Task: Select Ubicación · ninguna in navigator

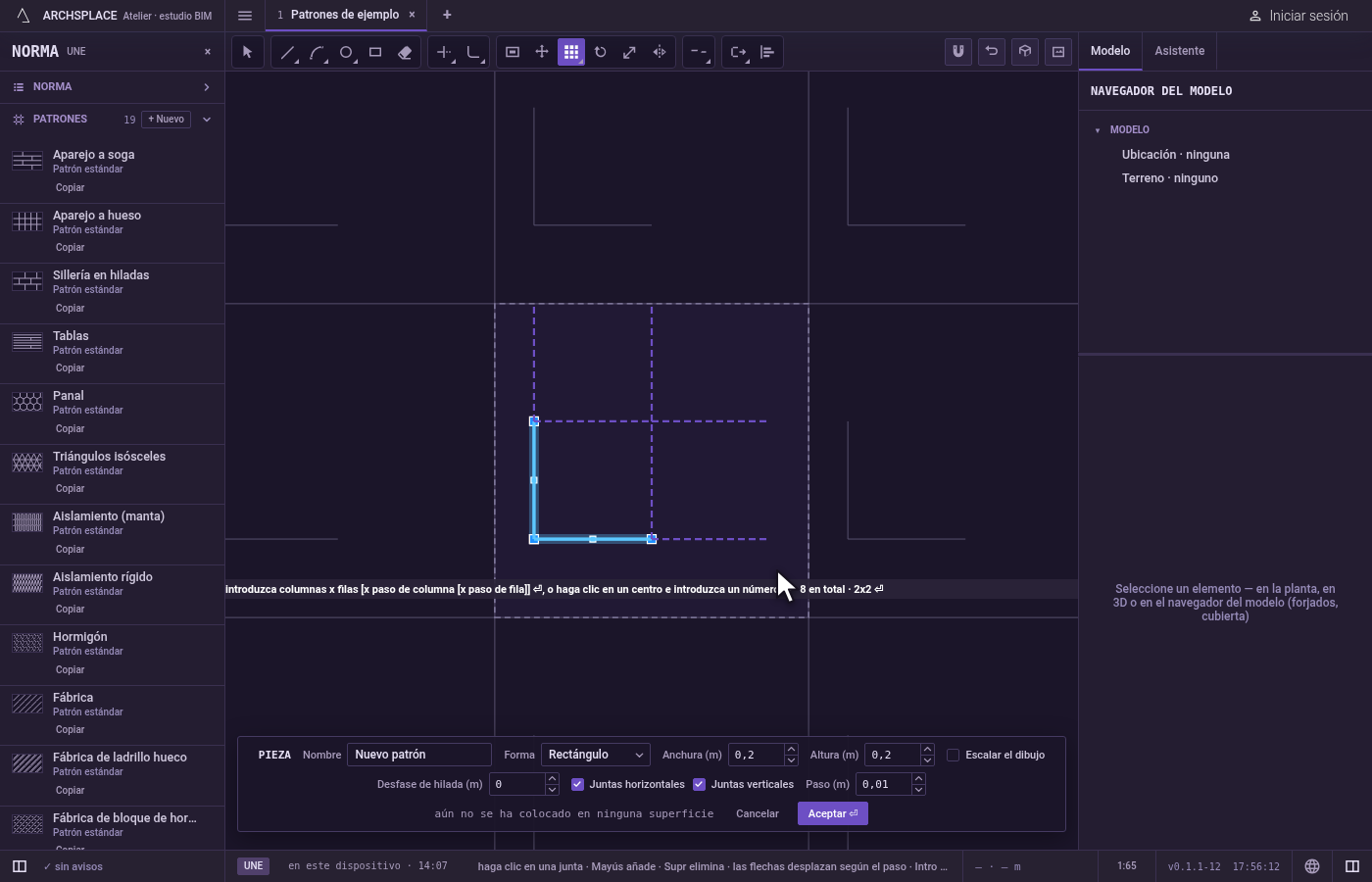Action: tap(1176, 155)
